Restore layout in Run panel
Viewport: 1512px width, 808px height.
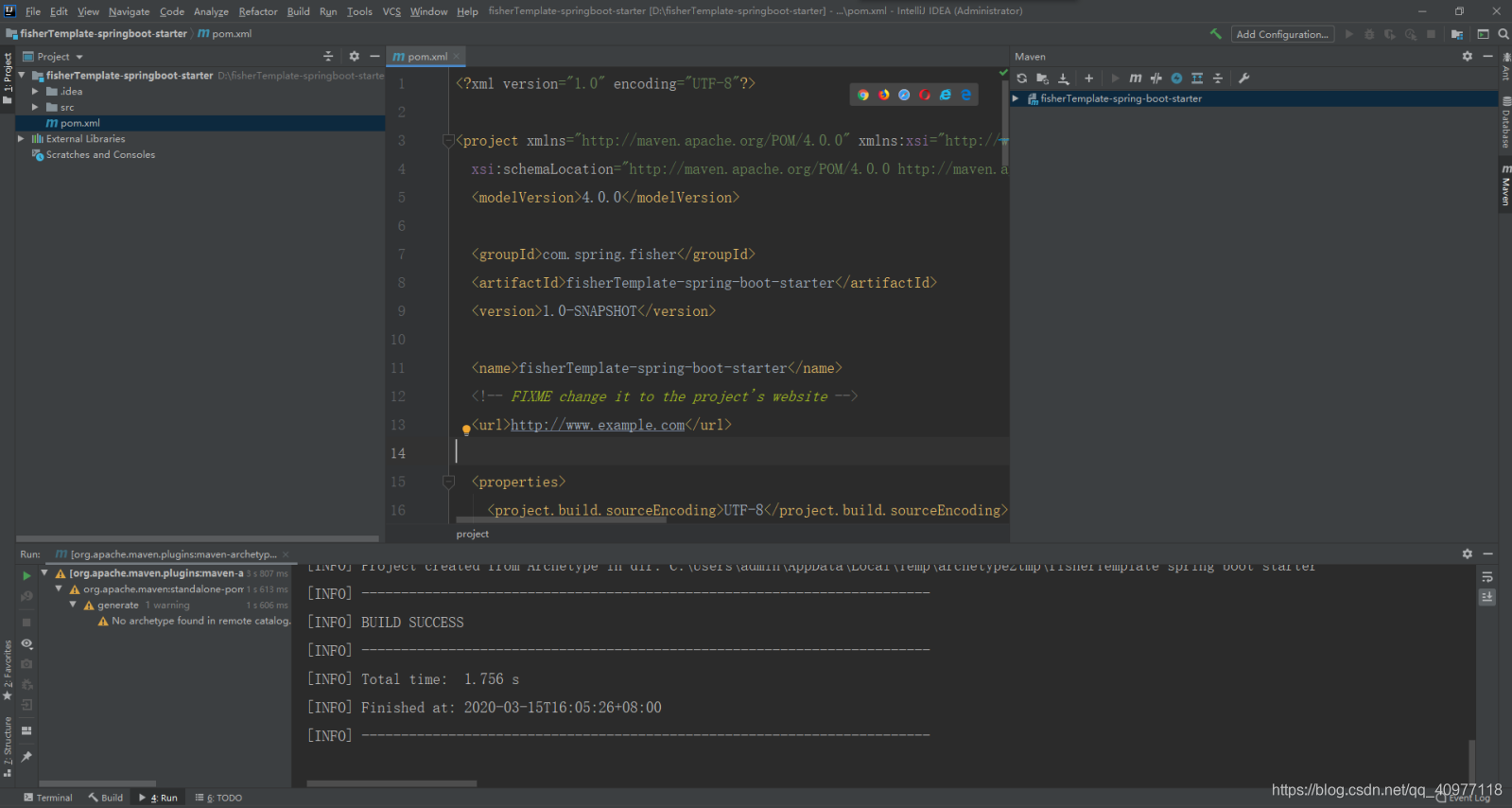(26, 730)
